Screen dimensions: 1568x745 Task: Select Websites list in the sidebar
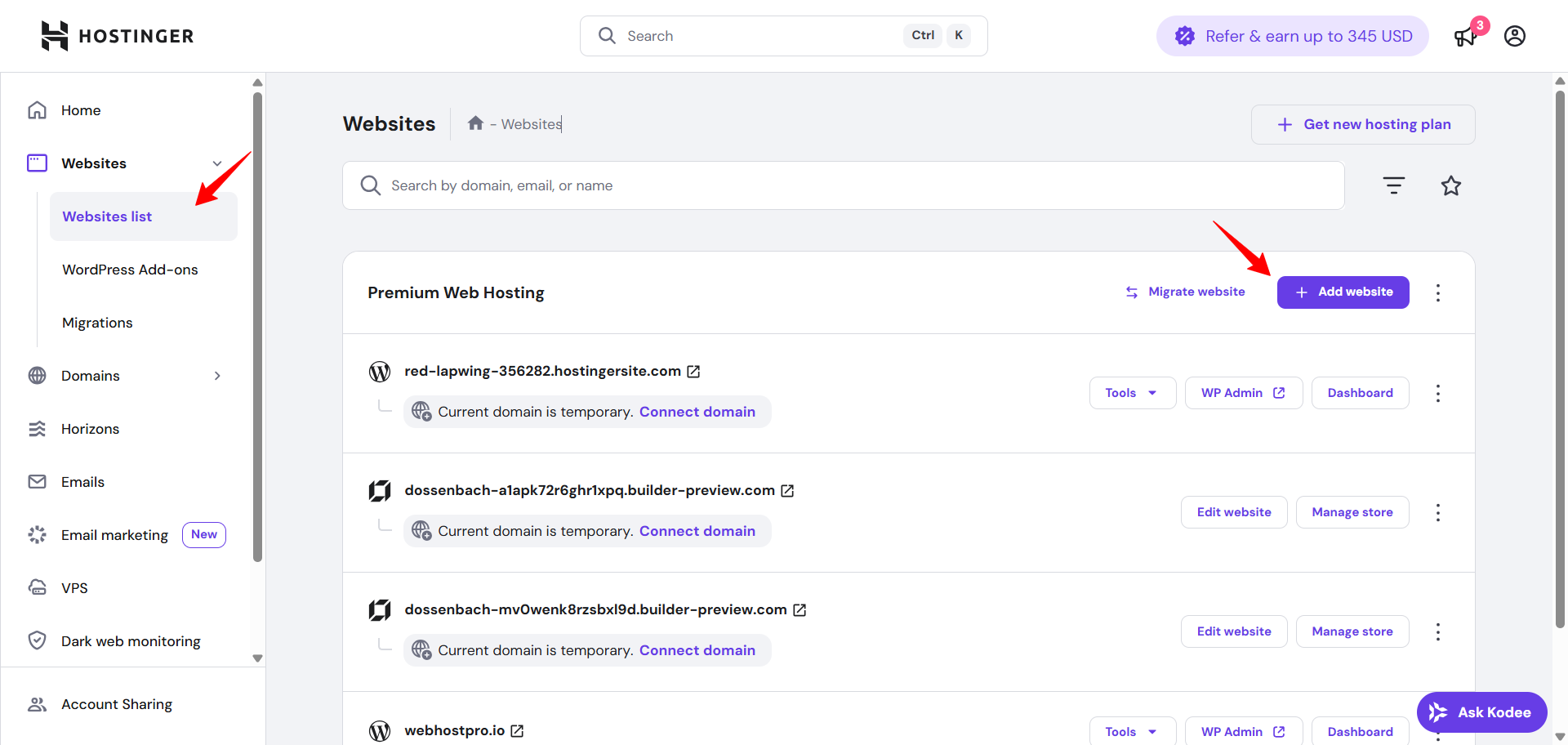(107, 216)
